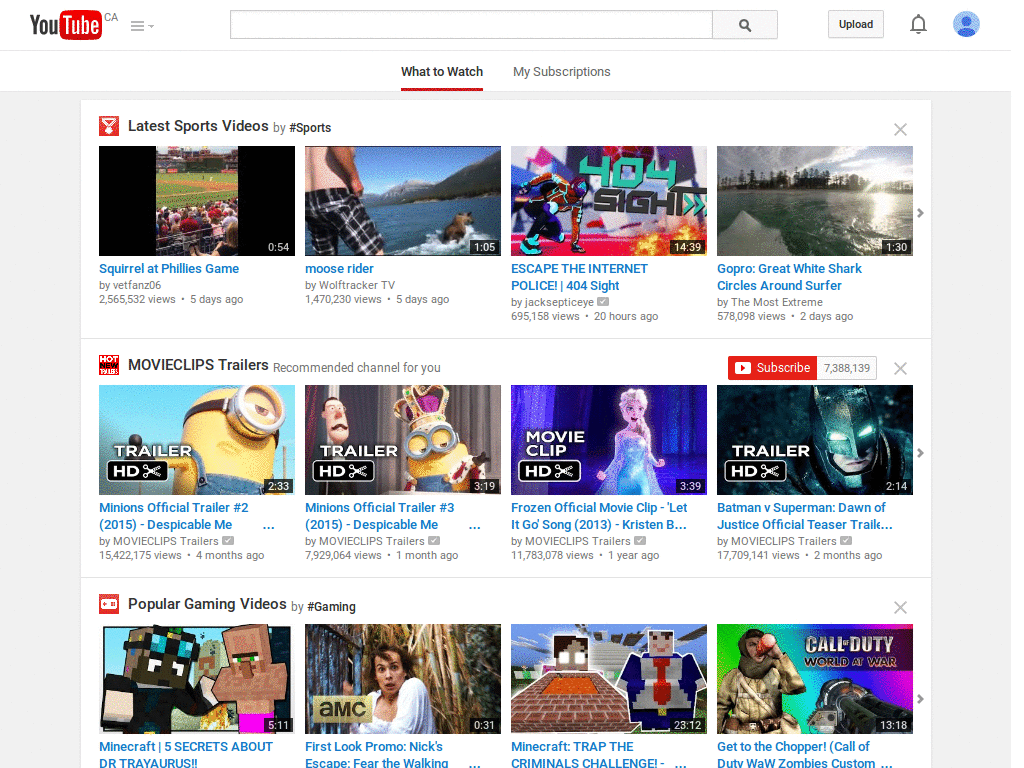Open Get to the Chopper title link
This screenshot has height=768, width=1024.
[796, 754]
